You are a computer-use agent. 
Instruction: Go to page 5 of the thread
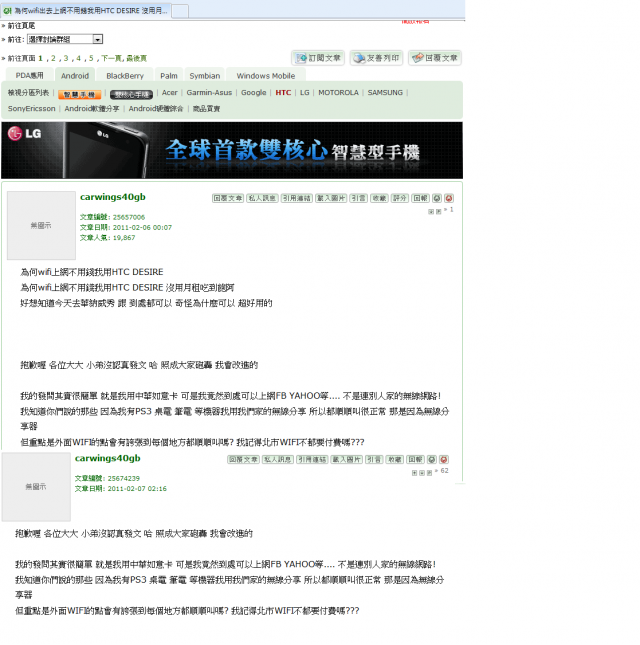coord(91,58)
